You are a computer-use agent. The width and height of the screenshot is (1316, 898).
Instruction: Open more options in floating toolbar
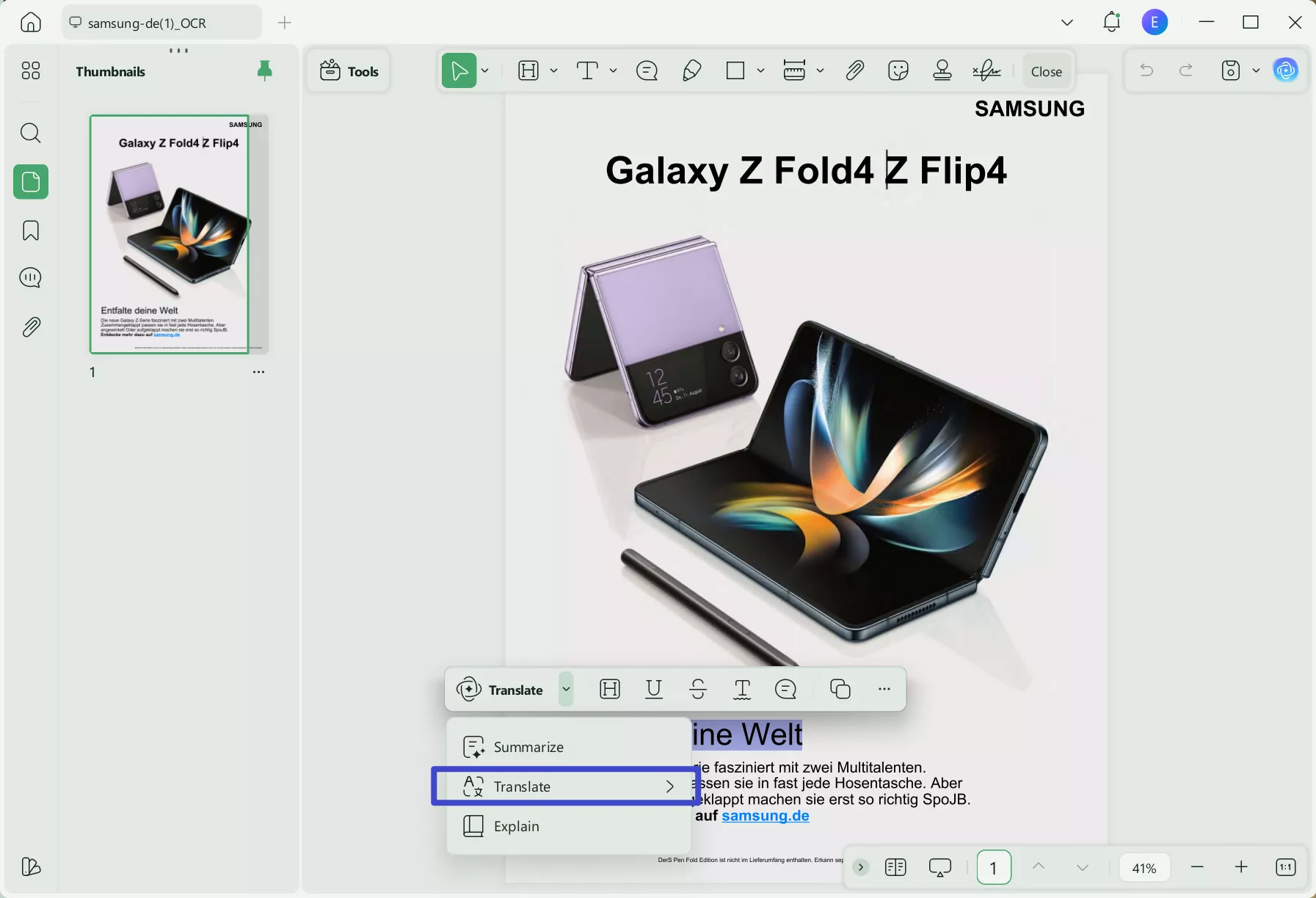pyautogui.click(x=884, y=689)
